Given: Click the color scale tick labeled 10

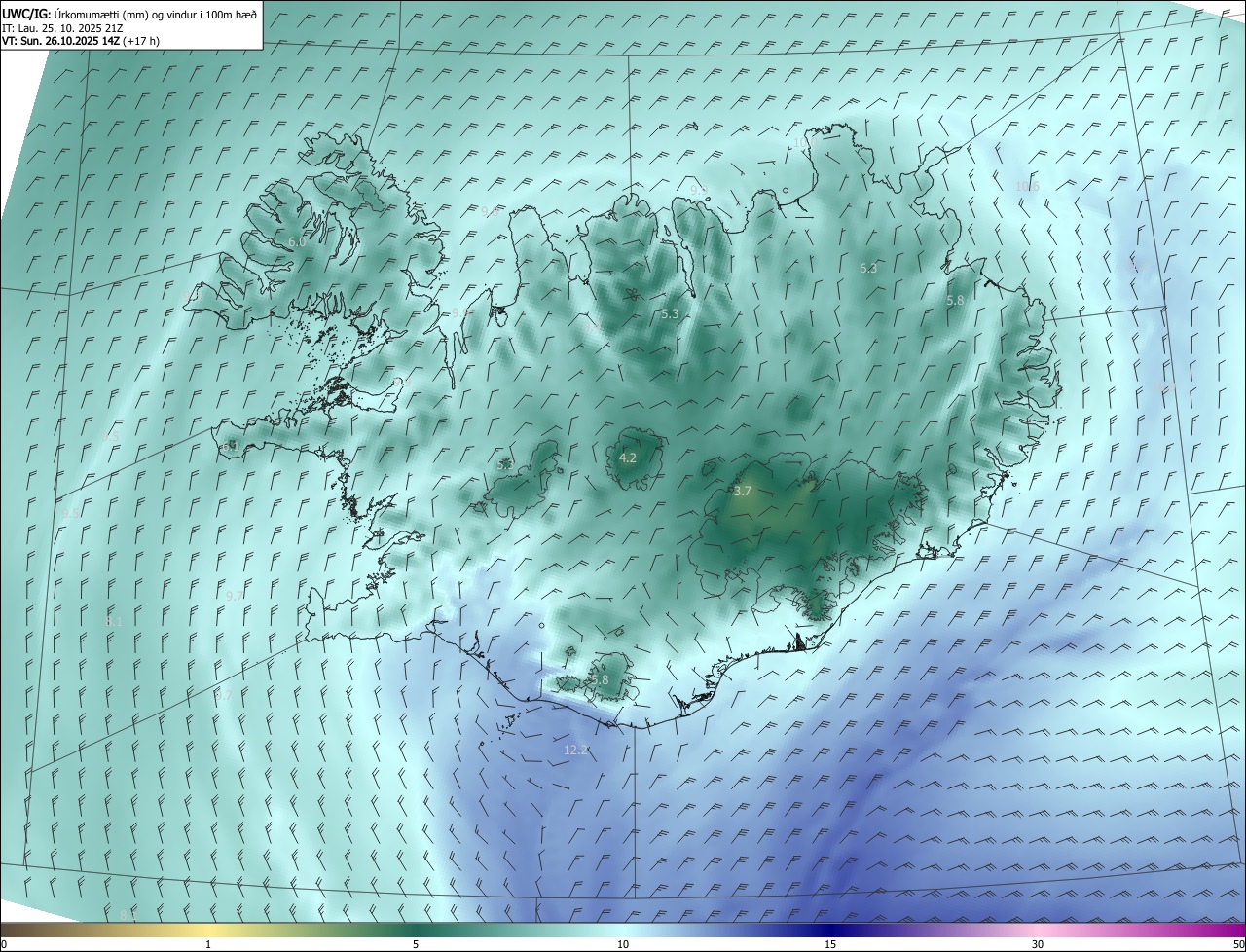Looking at the screenshot, I should point(623,944).
